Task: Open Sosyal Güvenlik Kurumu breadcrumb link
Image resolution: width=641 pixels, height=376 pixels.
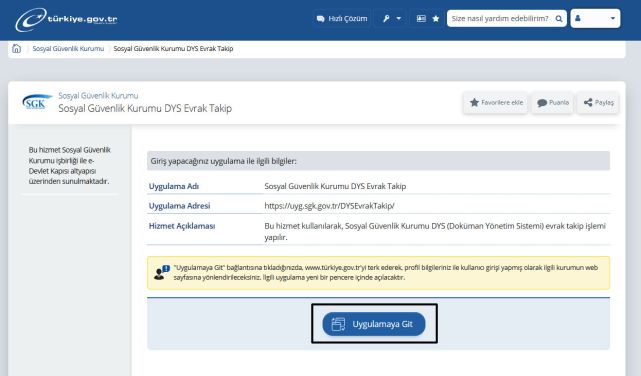Action: (68, 49)
